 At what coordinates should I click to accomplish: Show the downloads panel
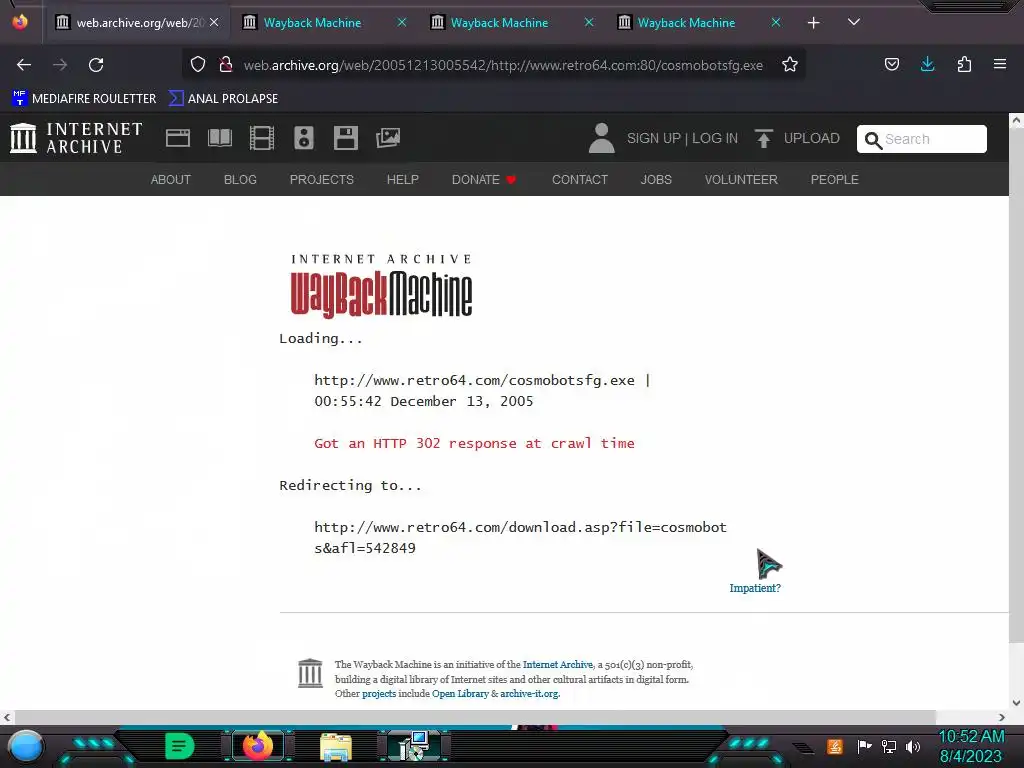[x=927, y=64]
